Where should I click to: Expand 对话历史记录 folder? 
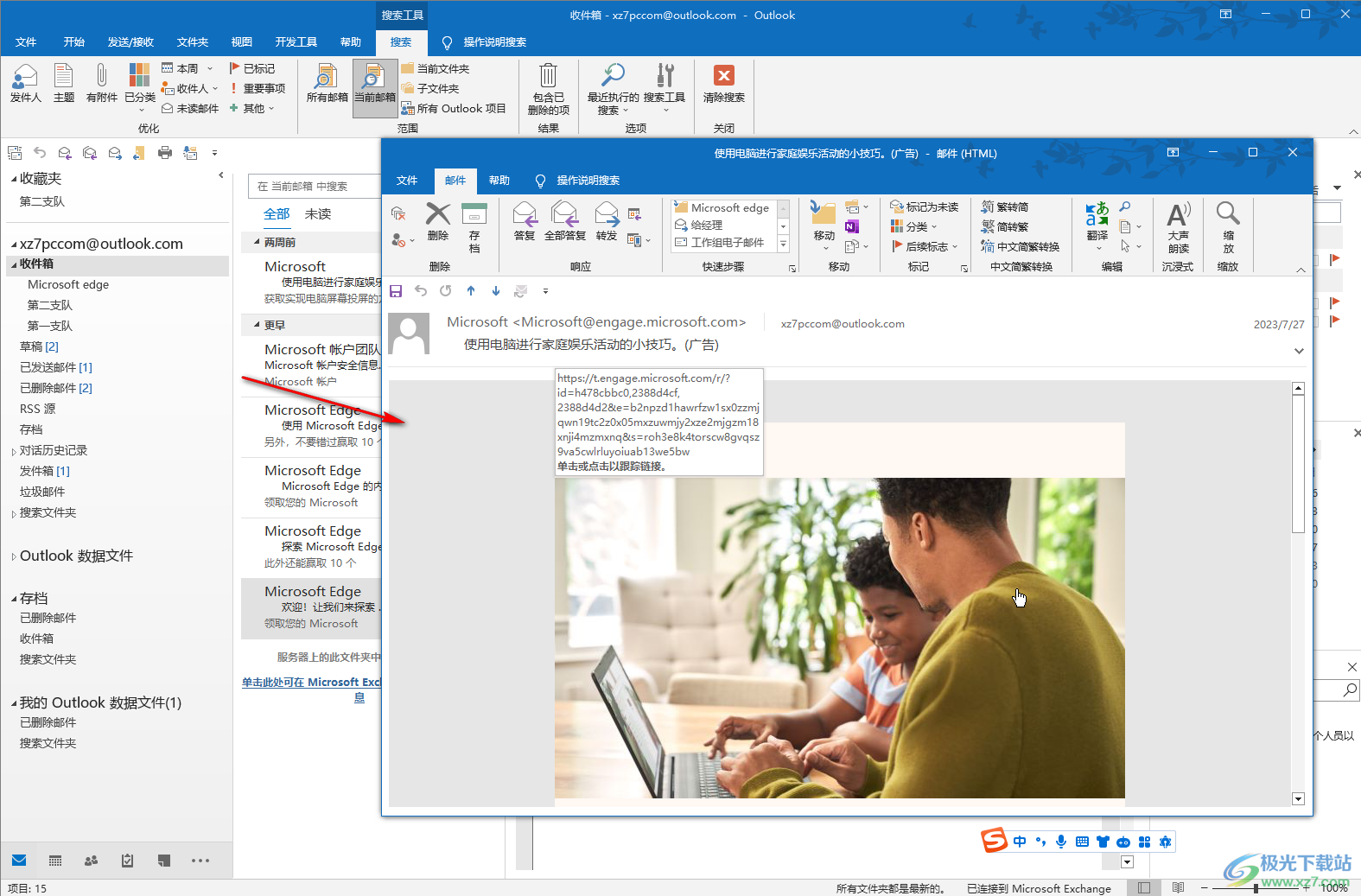coord(14,451)
